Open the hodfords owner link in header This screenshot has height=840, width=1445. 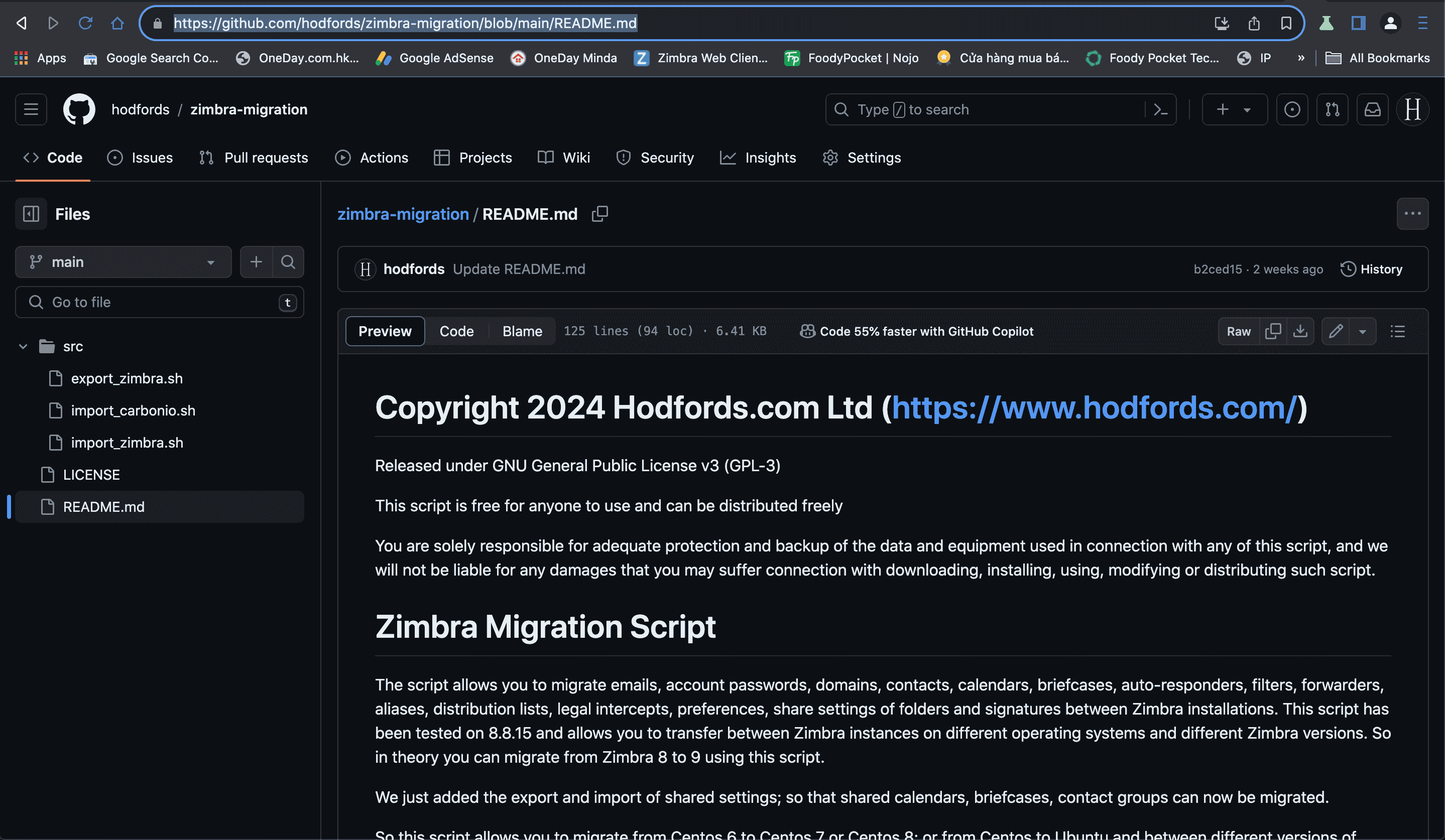[x=141, y=109]
